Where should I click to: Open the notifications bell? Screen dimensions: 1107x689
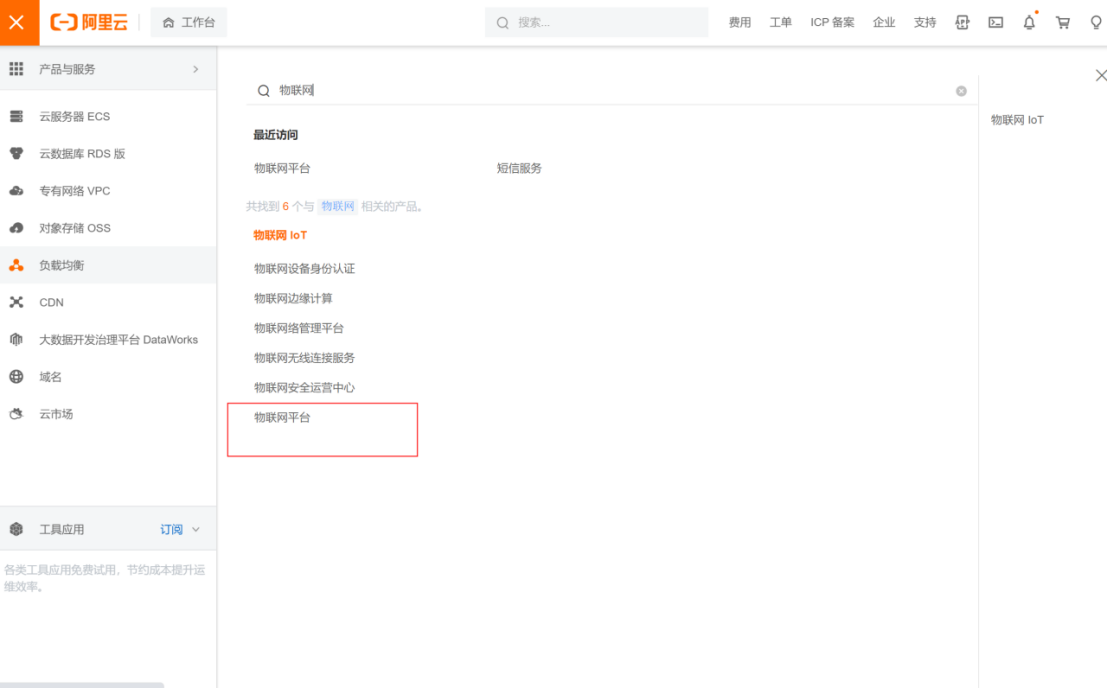point(1028,22)
